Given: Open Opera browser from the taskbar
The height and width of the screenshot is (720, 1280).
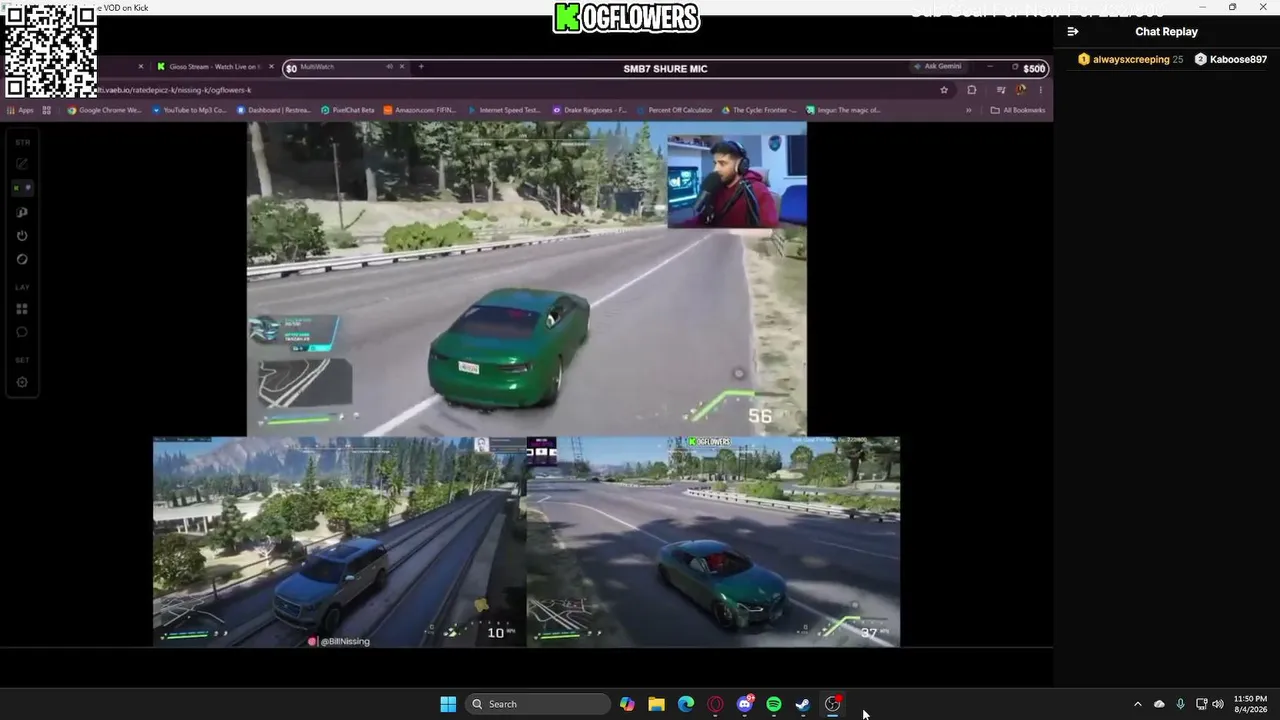Looking at the screenshot, I should pyautogui.click(x=715, y=704).
